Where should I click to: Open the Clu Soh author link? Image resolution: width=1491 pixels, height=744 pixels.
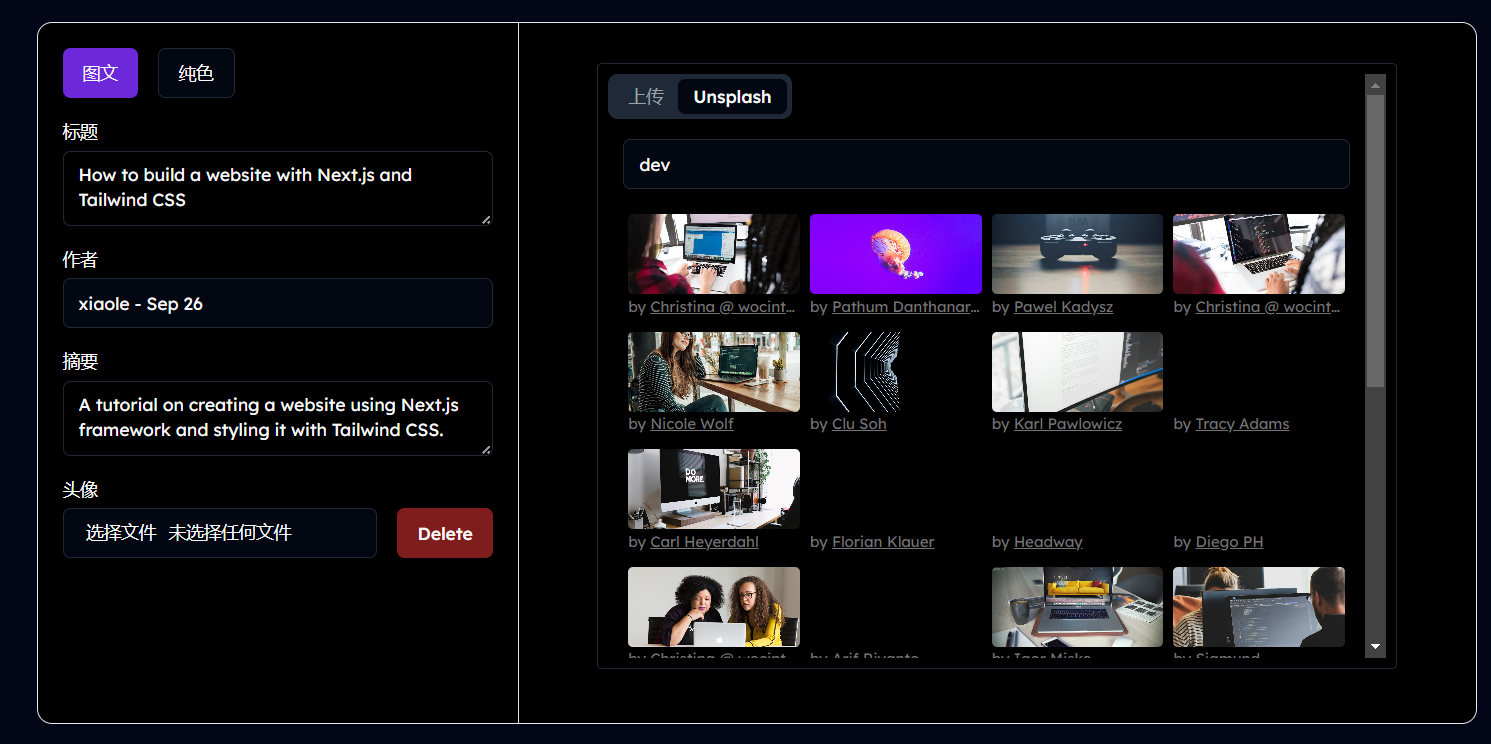click(x=859, y=424)
